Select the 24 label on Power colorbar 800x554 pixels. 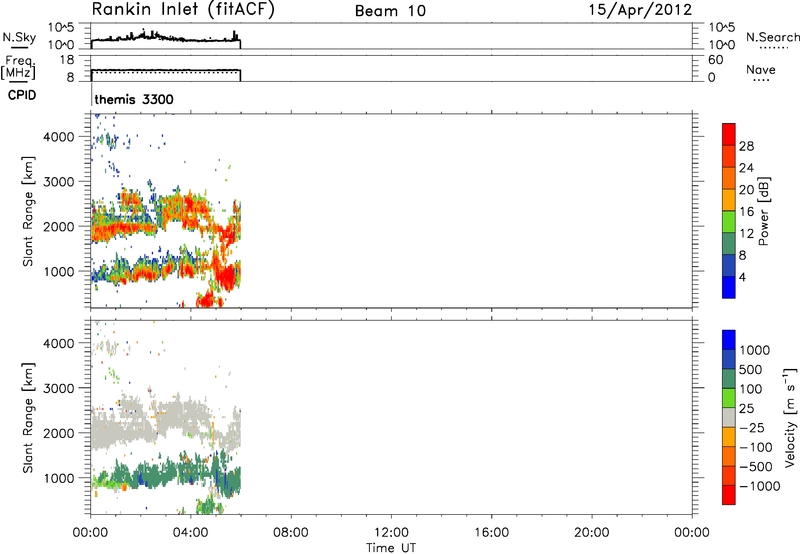[x=746, y=168]
